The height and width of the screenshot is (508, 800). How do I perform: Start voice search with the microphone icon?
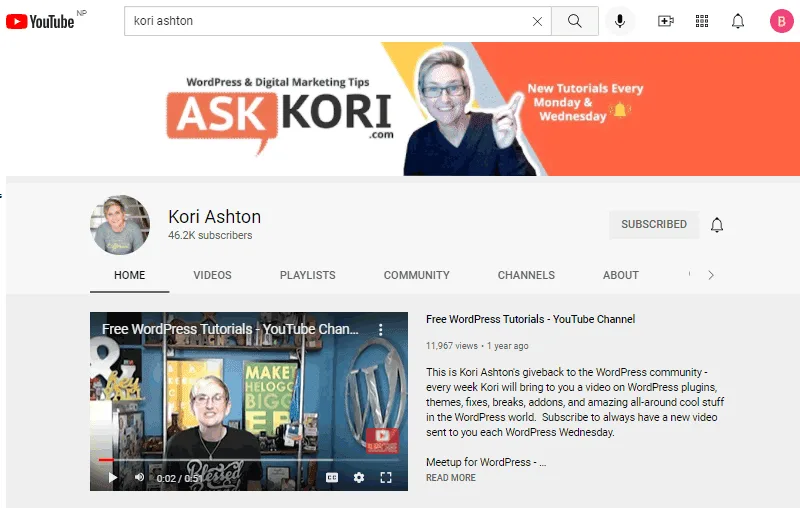620,21
